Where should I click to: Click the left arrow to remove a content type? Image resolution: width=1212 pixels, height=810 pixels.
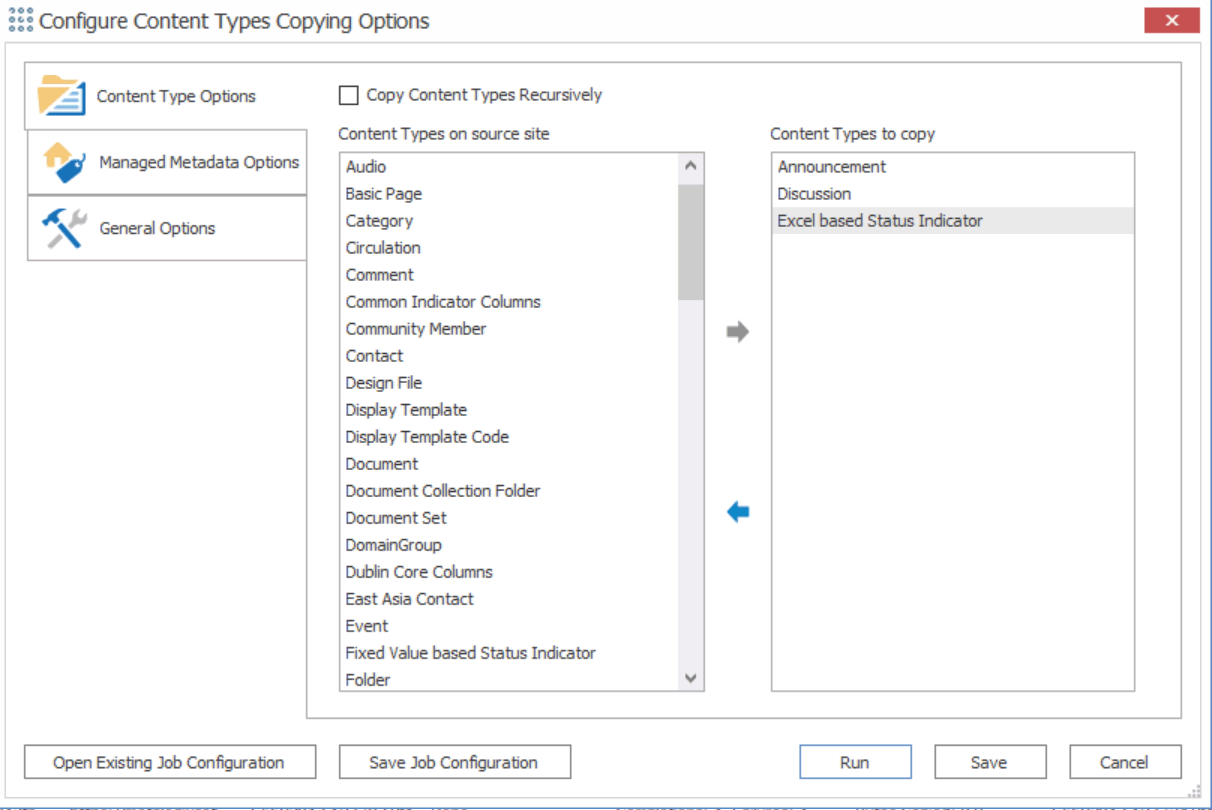[x=738, y=510]
